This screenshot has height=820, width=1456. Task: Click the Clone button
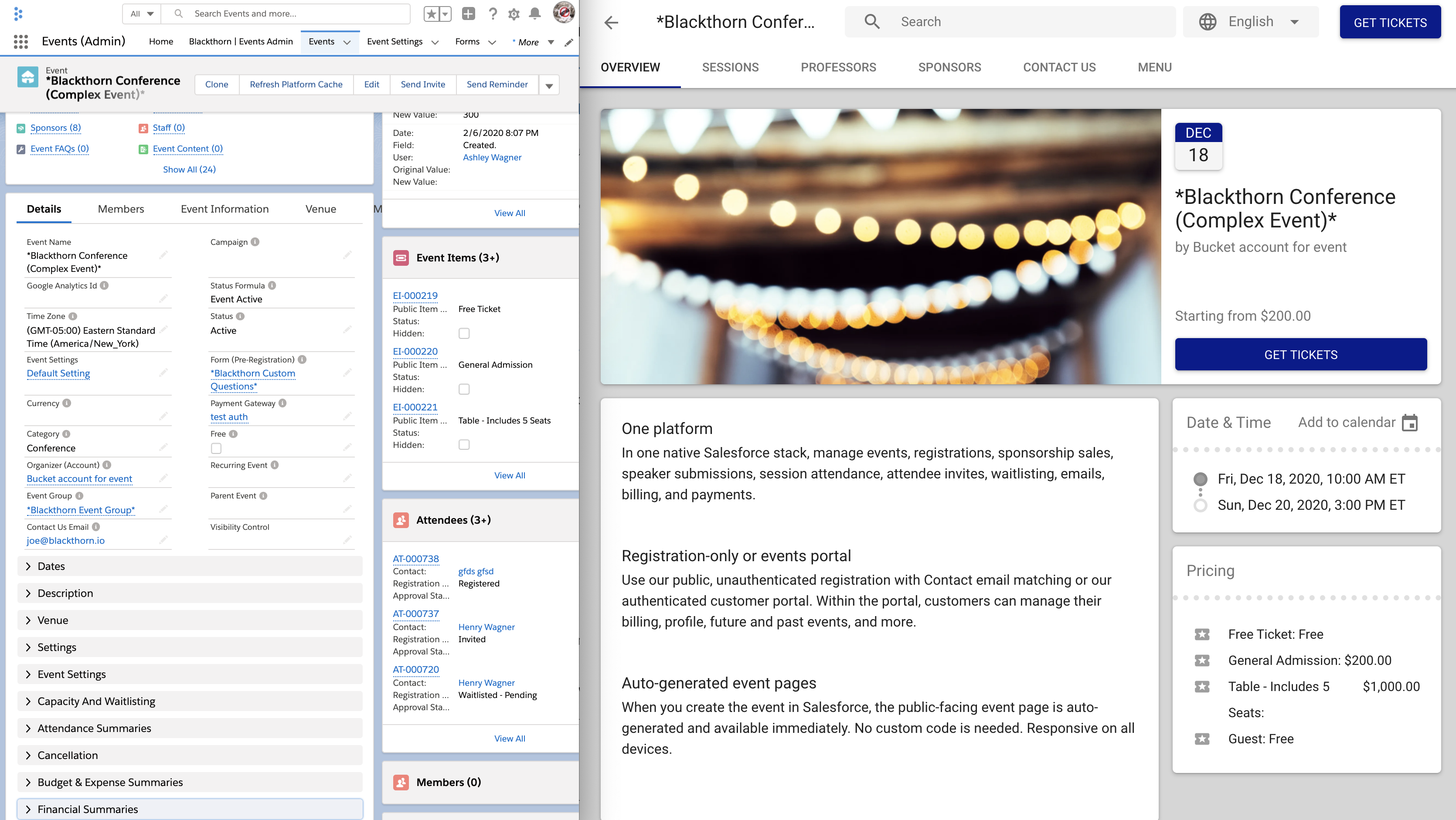(217, 85)
